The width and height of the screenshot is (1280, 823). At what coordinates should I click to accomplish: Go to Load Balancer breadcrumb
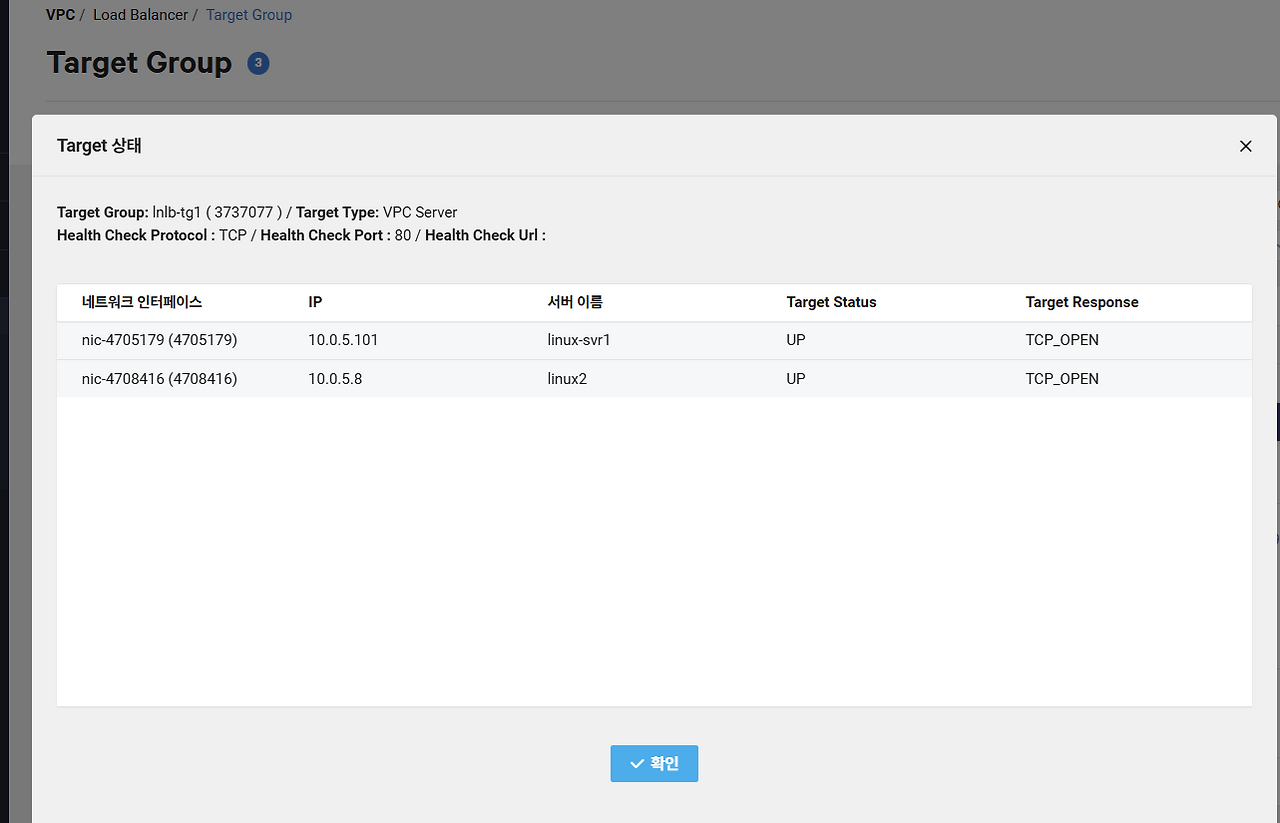[x=140, y=15]
